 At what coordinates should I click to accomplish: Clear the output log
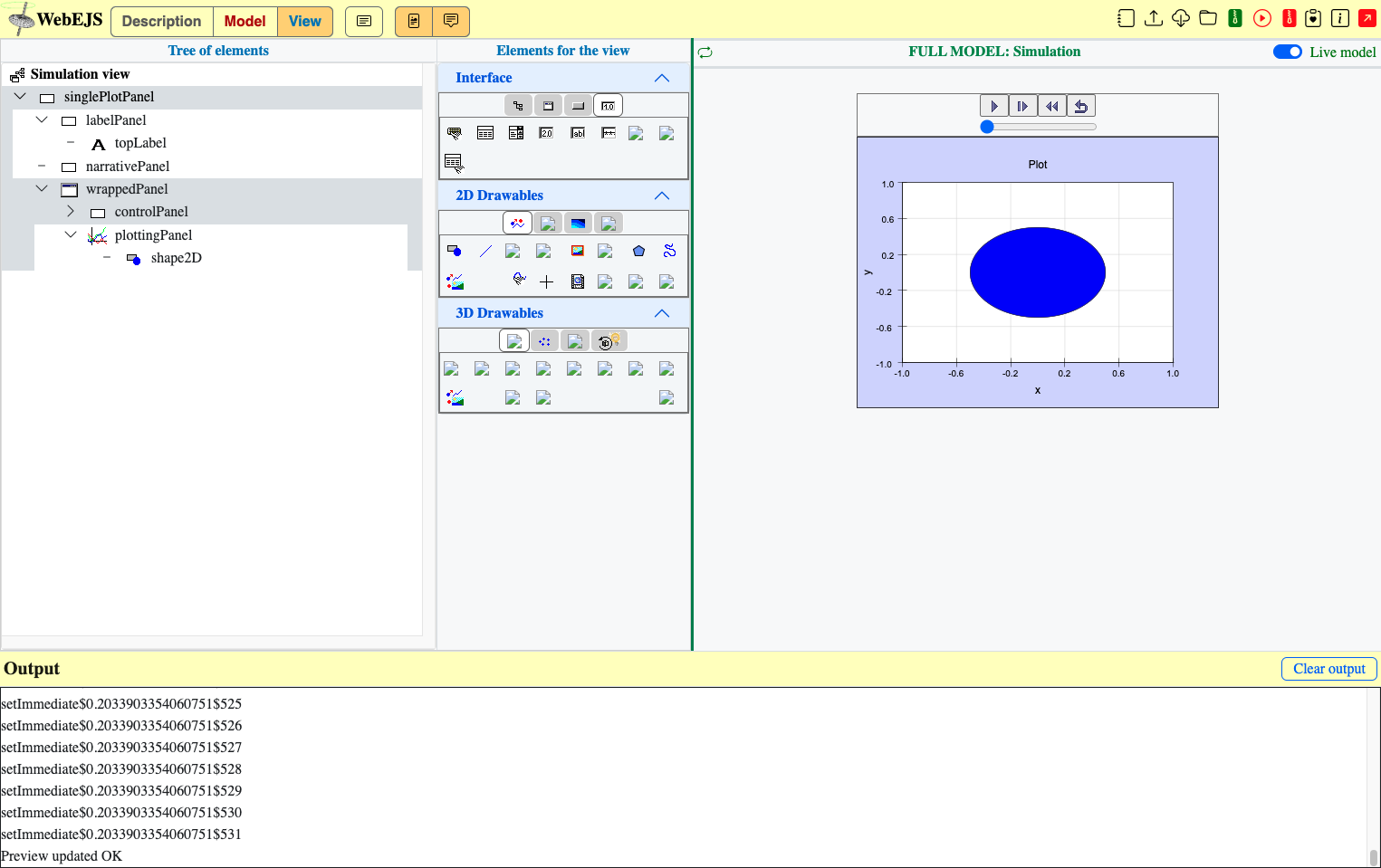click(1329, 668)
